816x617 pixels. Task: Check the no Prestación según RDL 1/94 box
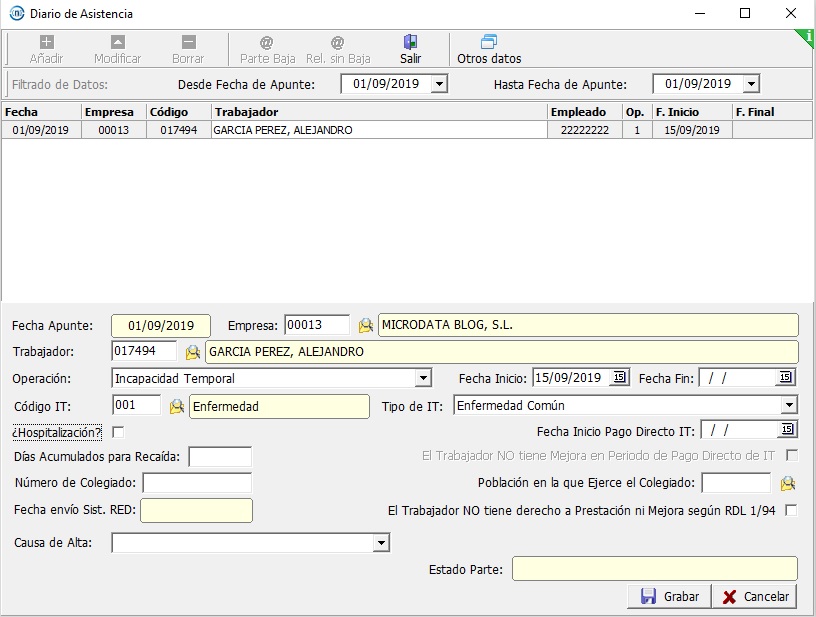click(x=791, y=511)
